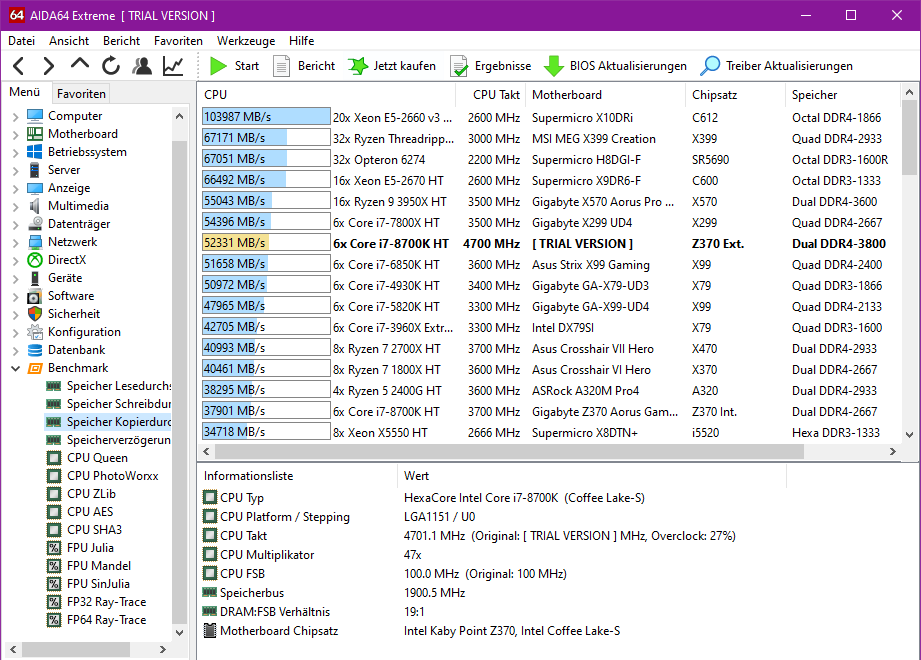Open the user profile silhouette icon
921x660 pixels.
[142, 66]
